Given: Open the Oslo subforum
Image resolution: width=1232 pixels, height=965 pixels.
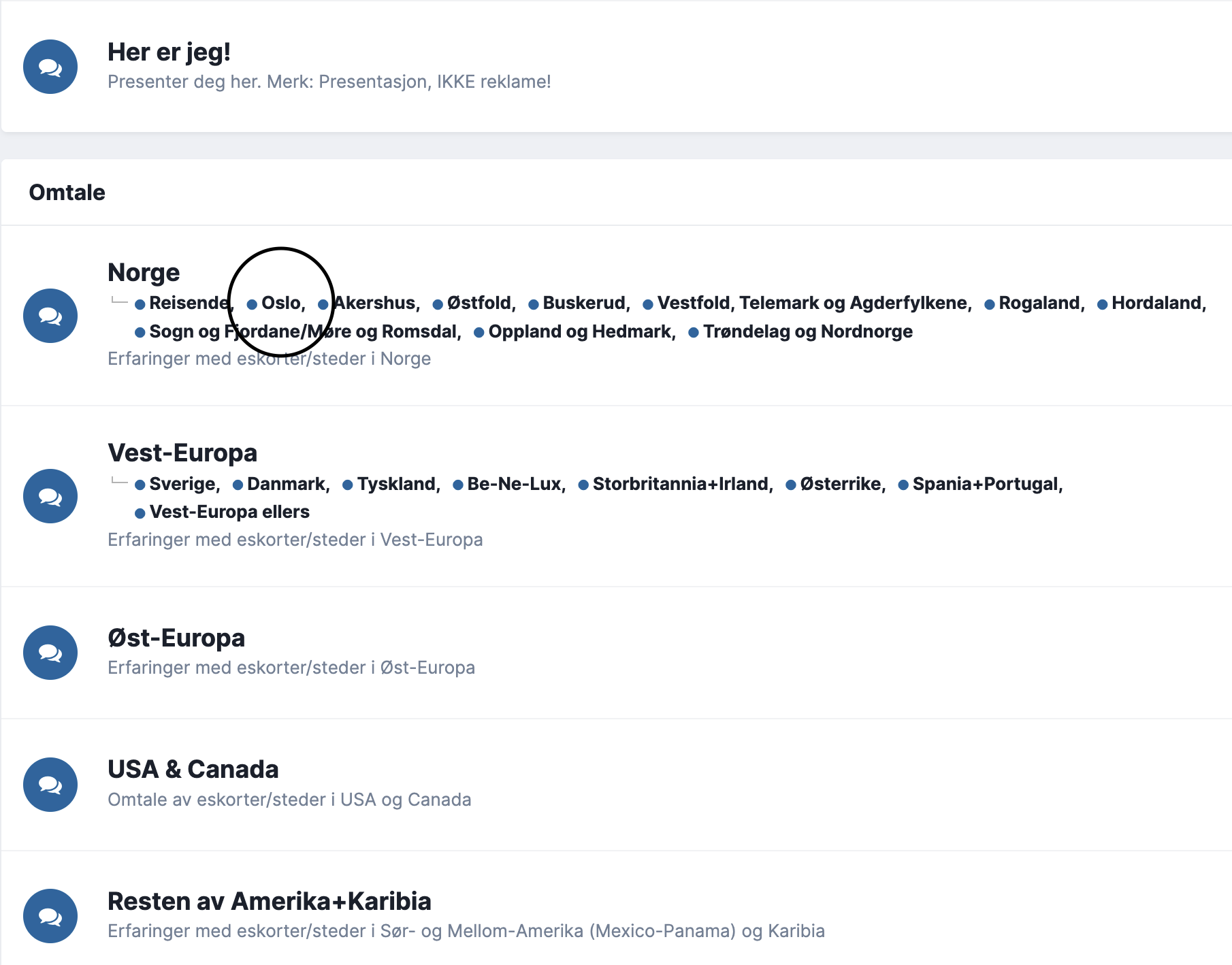Looking at the screenshot, I should [282, 303].
